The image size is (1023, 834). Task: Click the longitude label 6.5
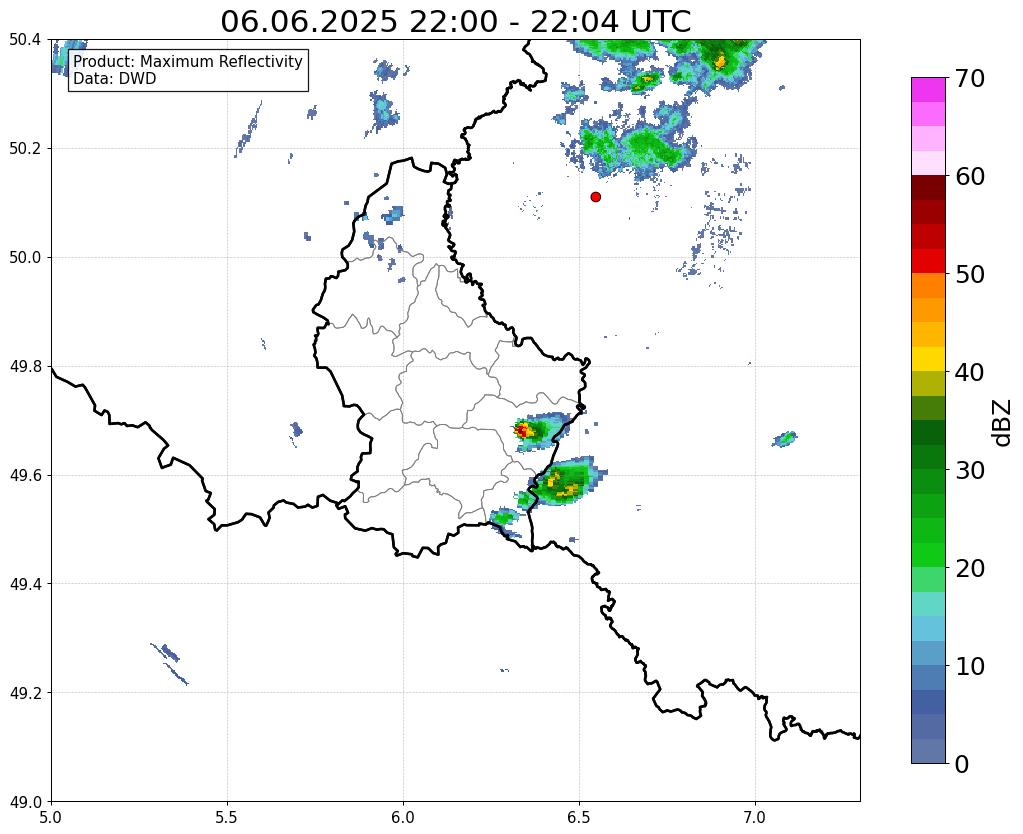tap(579, 817)
